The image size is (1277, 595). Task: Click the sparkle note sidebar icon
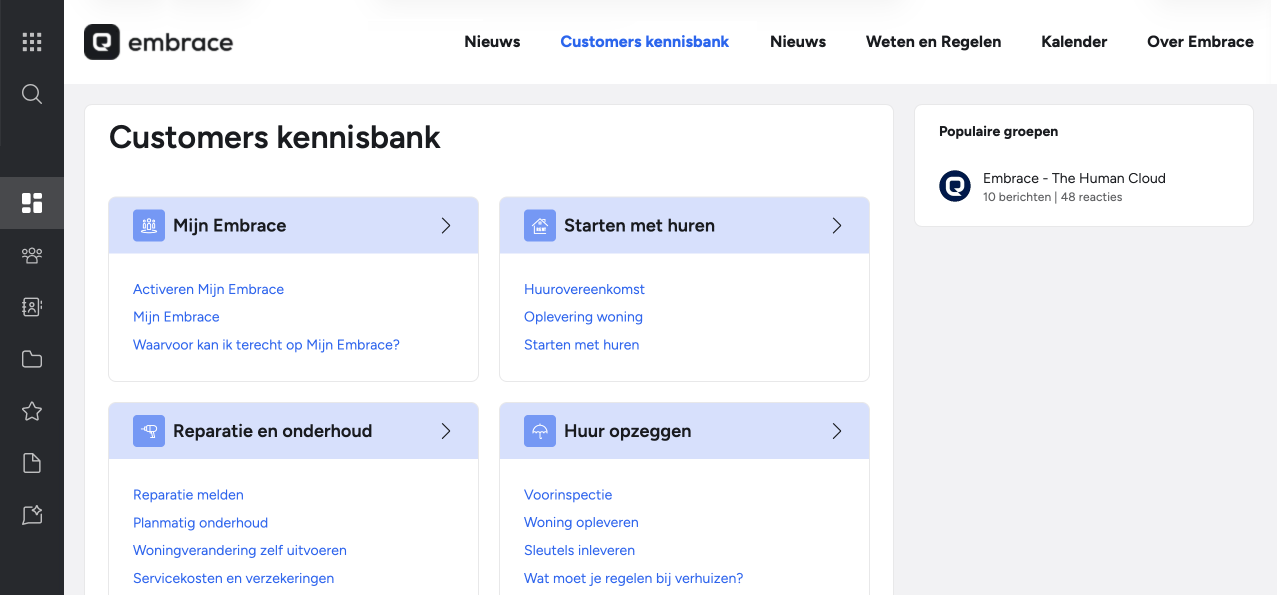(x=32, y=515)
